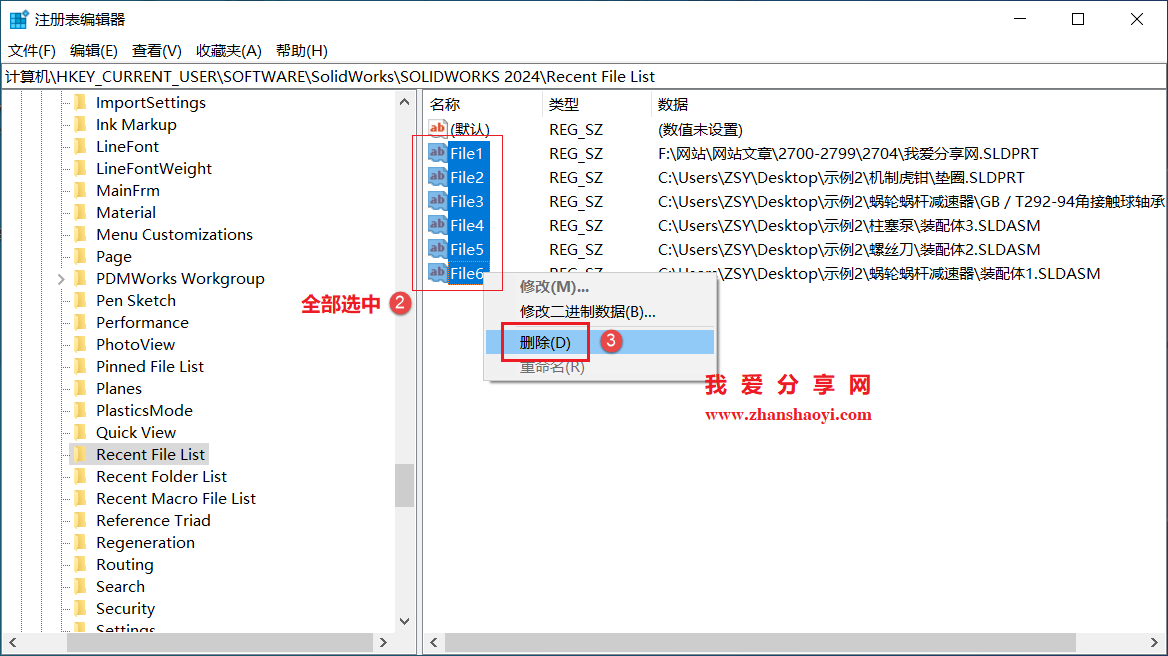
Task: Click the Ink Markup folder icon
Action: 81,124
